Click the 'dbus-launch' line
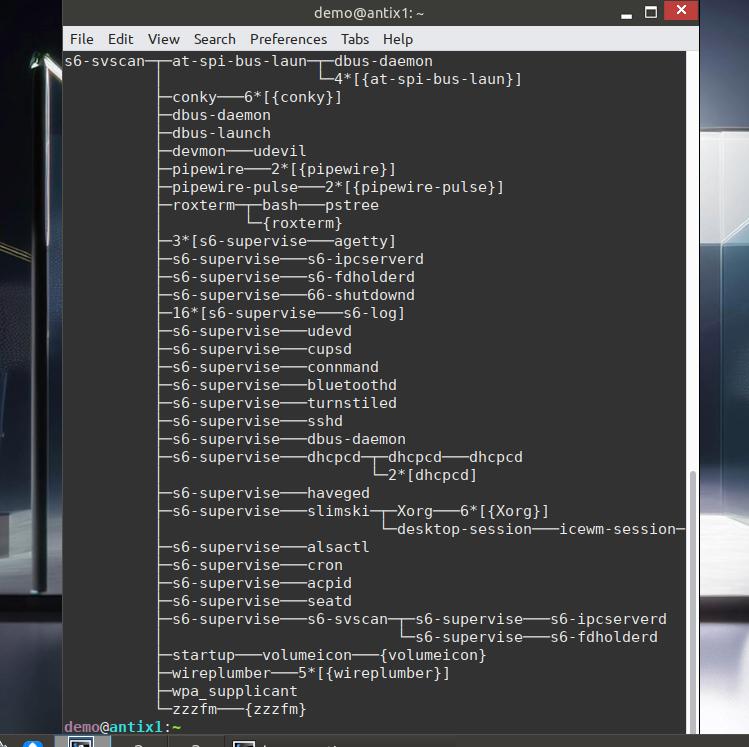The height and width of the screenshot is (747, 749). click(221, 133)
